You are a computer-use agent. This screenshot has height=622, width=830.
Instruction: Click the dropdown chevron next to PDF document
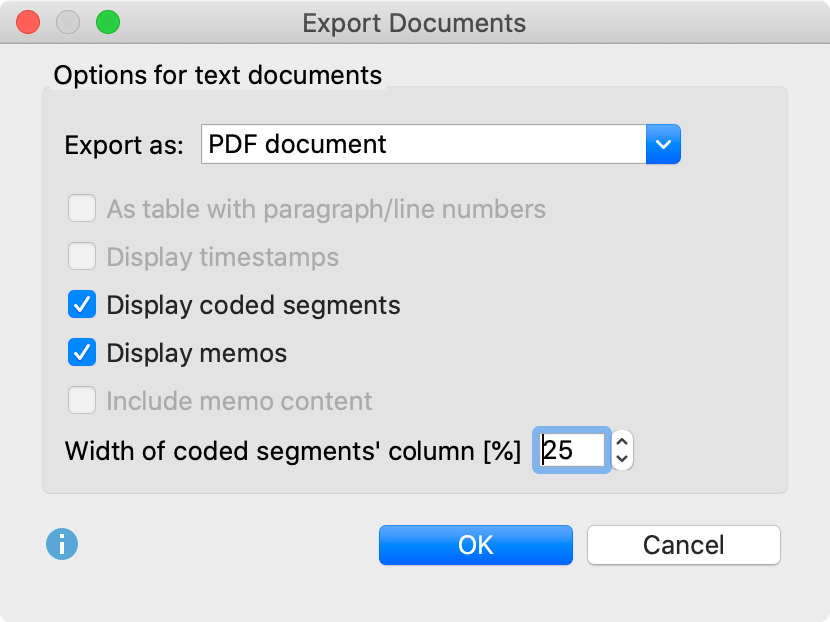[x=663, y=144]
